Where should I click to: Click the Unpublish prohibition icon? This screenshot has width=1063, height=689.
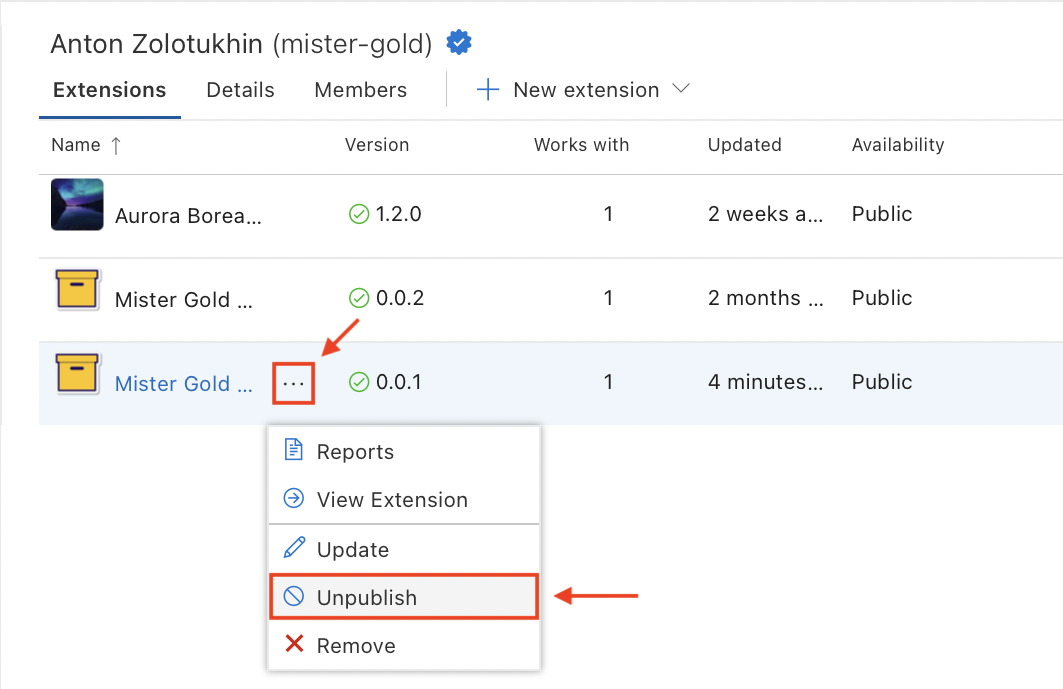(x=294, y=596)
